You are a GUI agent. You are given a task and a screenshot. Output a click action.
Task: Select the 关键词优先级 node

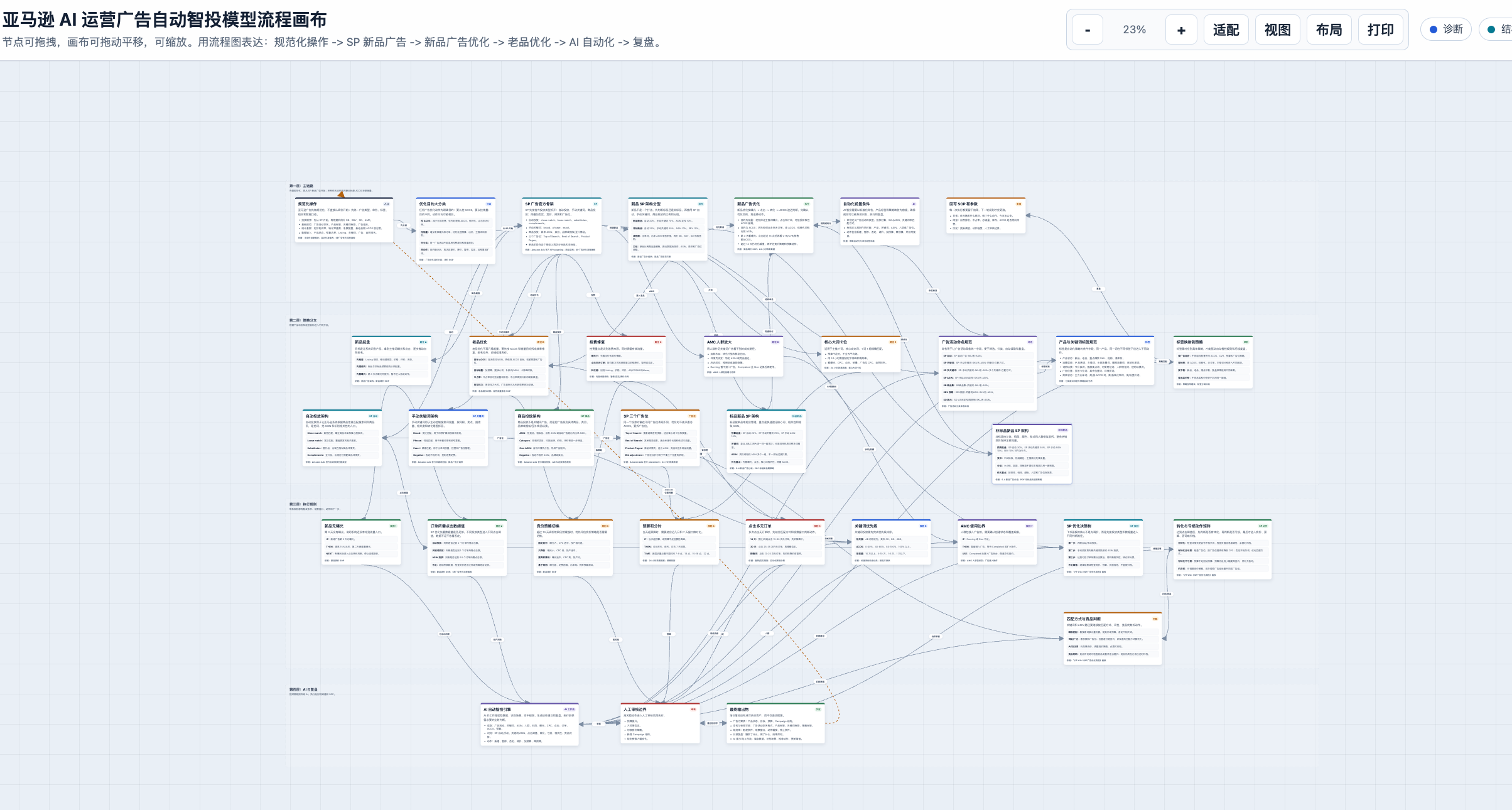pyautogui.click(x=891, y=543)
